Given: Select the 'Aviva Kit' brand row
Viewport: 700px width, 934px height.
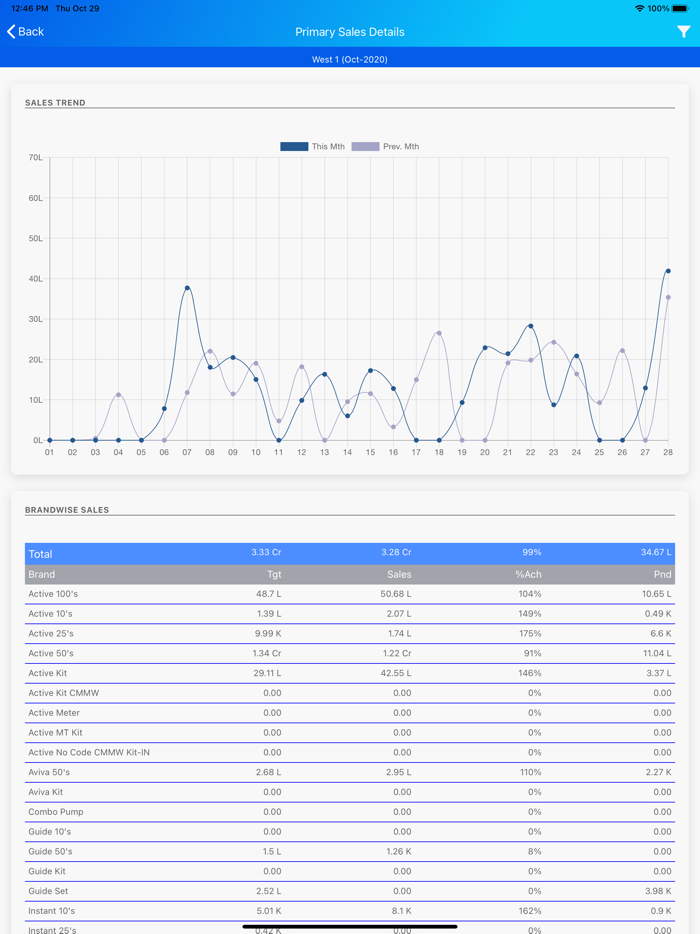Looking at the screenshot, I should [350, 792].
